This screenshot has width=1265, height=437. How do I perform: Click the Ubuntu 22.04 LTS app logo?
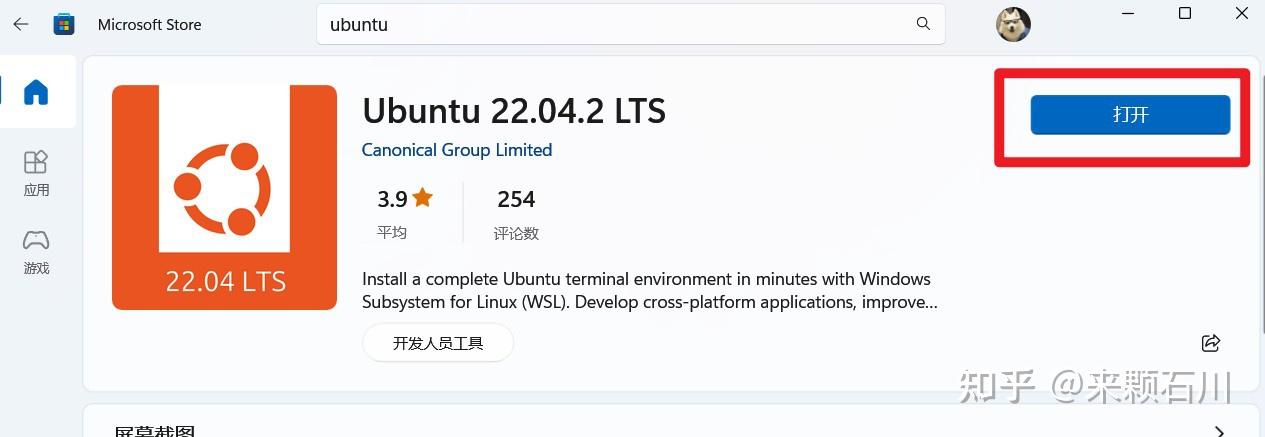pyautogui.click(x=224, y=197)
